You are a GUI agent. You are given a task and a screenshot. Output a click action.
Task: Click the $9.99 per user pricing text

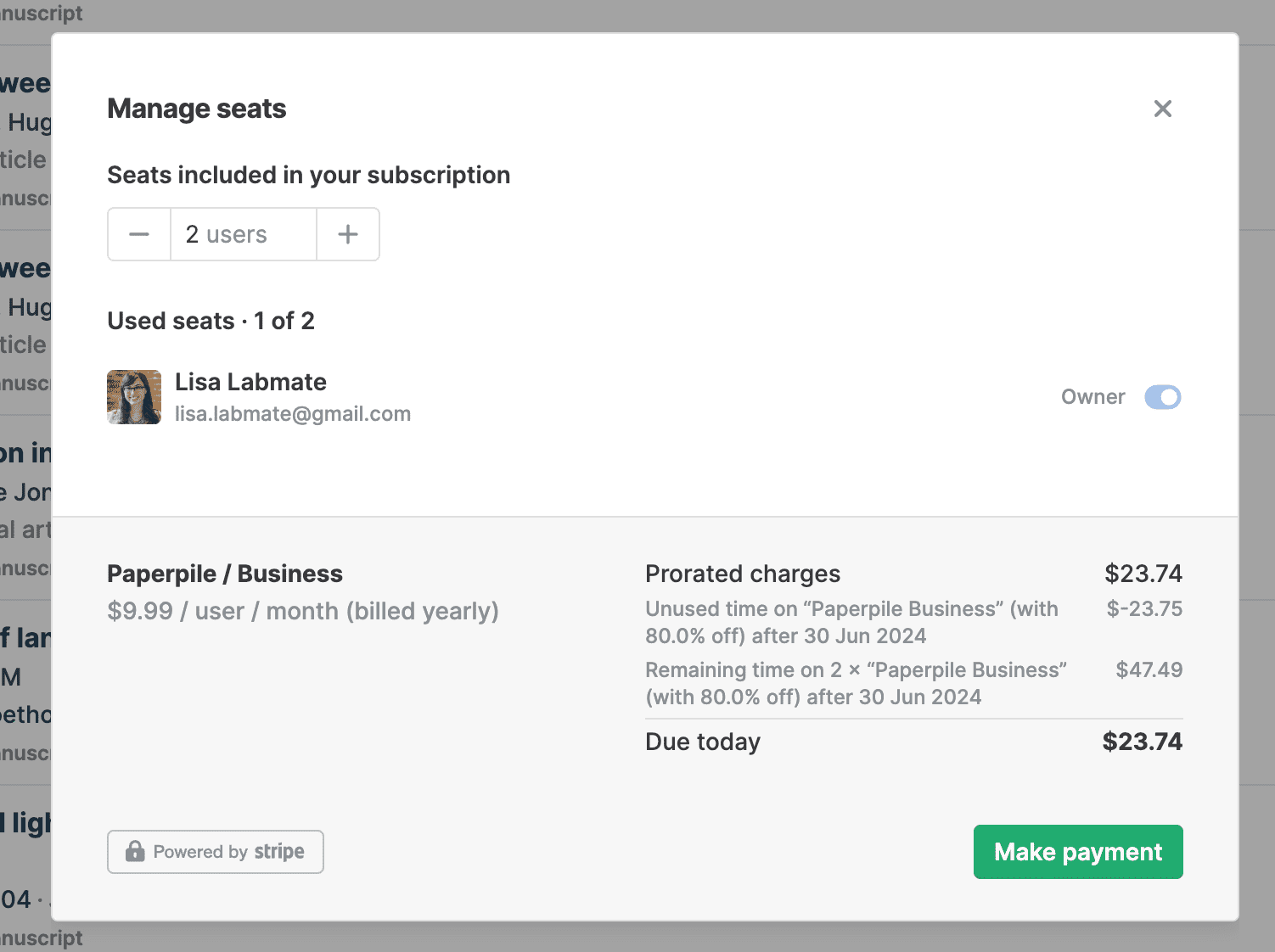[x=303, y=611]
